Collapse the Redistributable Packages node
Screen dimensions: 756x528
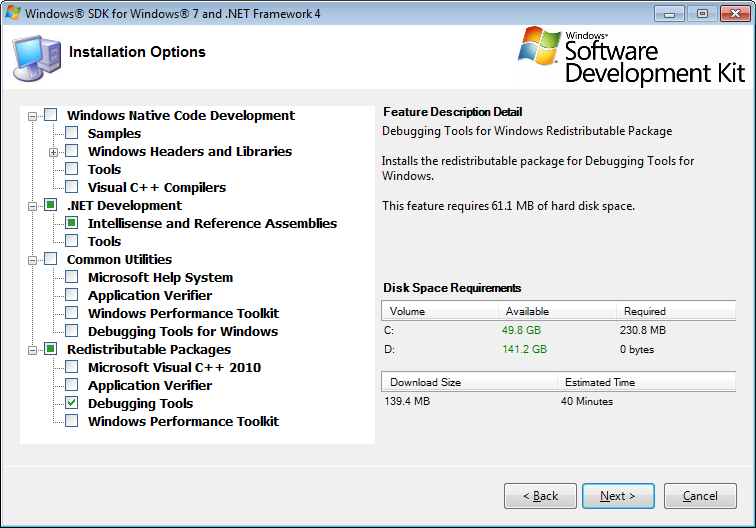click(32, 350)
